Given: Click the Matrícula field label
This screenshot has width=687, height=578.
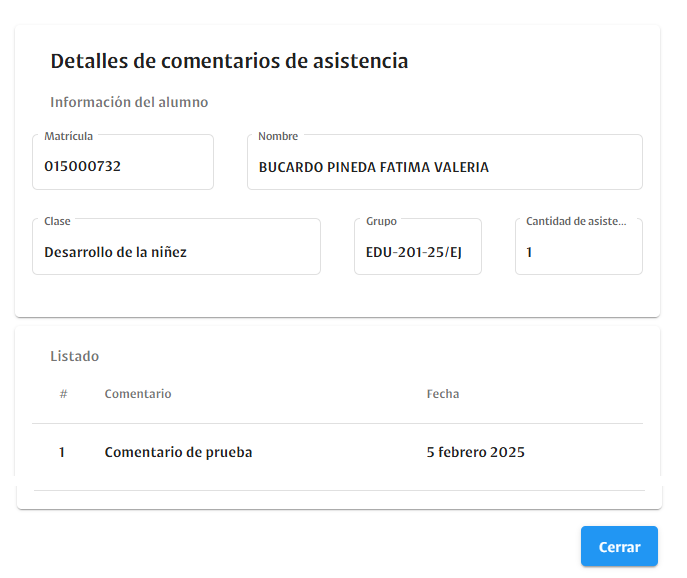Looking at the screenshot, I should point(68,136).
